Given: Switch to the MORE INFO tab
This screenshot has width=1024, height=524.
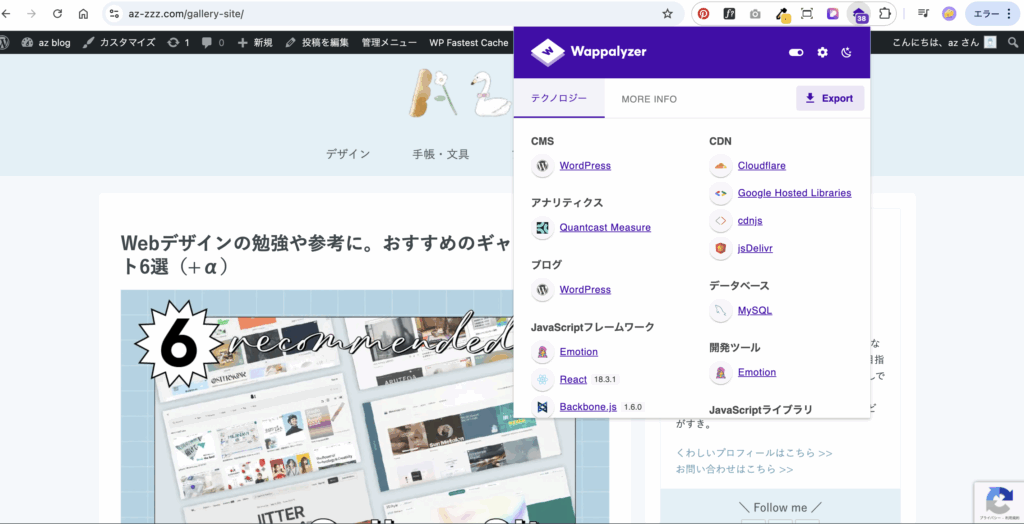Looking at the screenshot, I should pyautogui.click(x=648, y=99).
